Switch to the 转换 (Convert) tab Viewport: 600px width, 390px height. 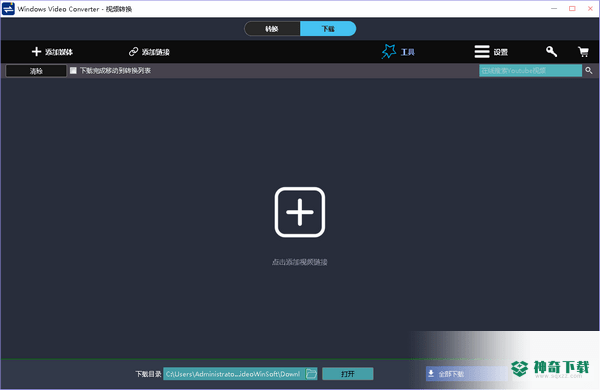point(272,29)
